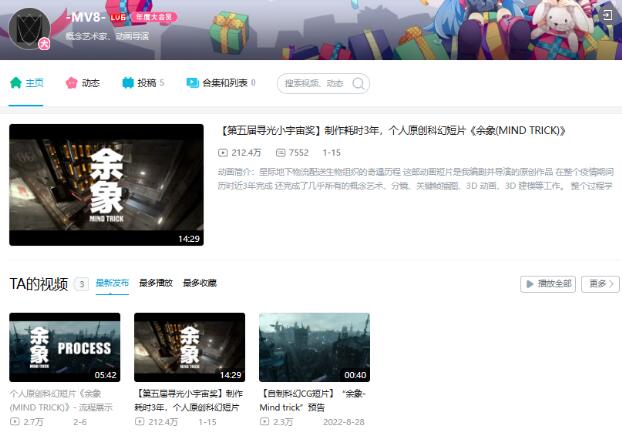Go to 合集和列表 tab

point(221,83)
